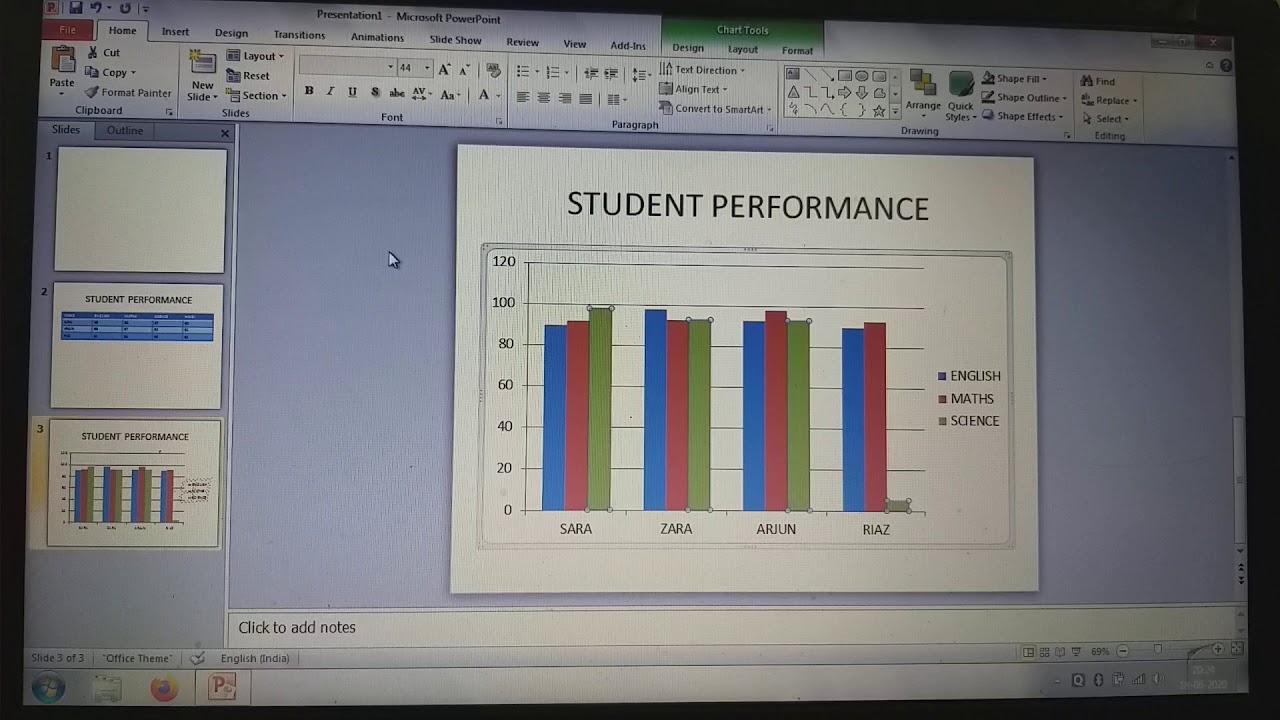Toggle Italic formatting
This screenshot has width=1280, height=720.
(330, 92)
